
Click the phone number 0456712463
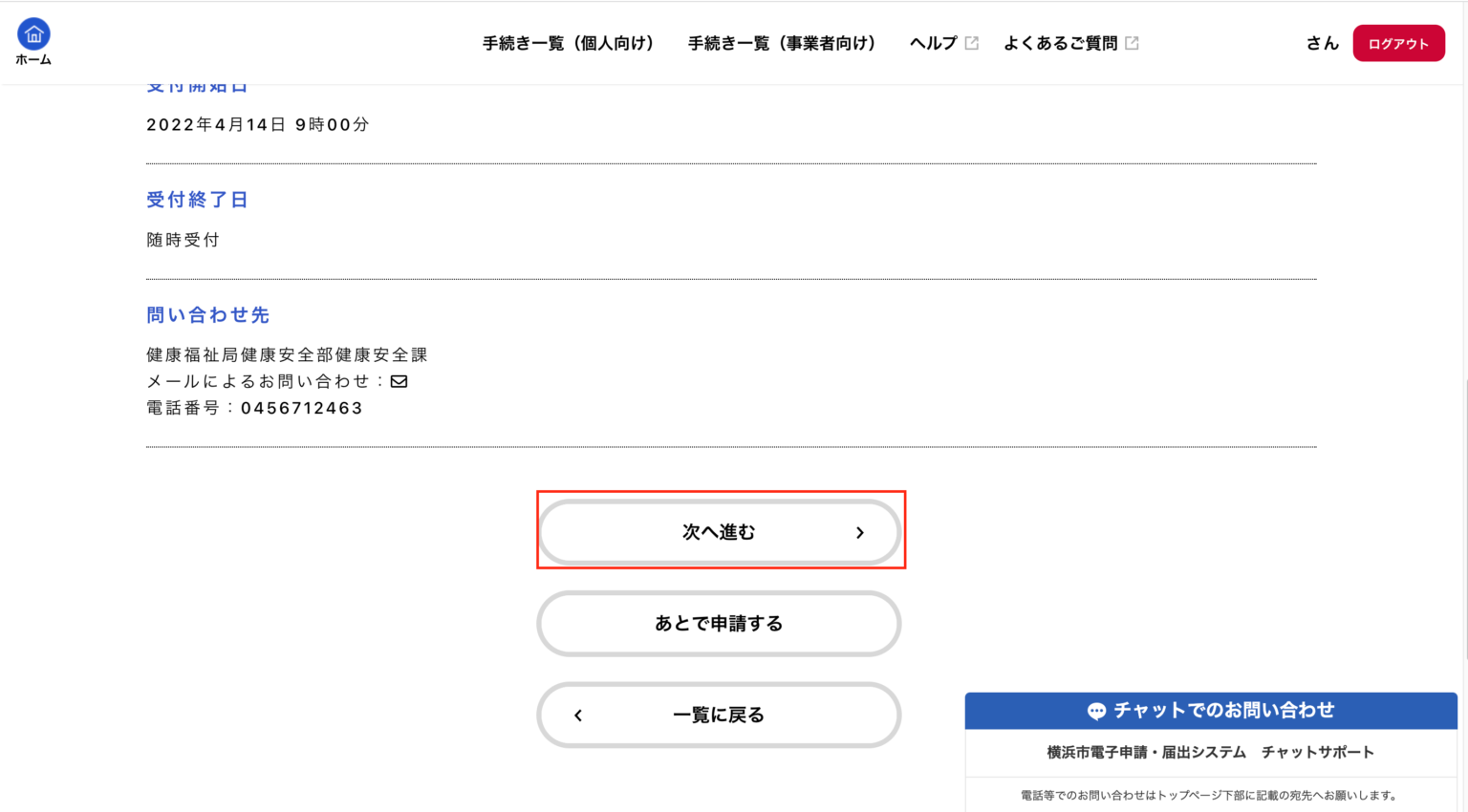pos(302,408)
